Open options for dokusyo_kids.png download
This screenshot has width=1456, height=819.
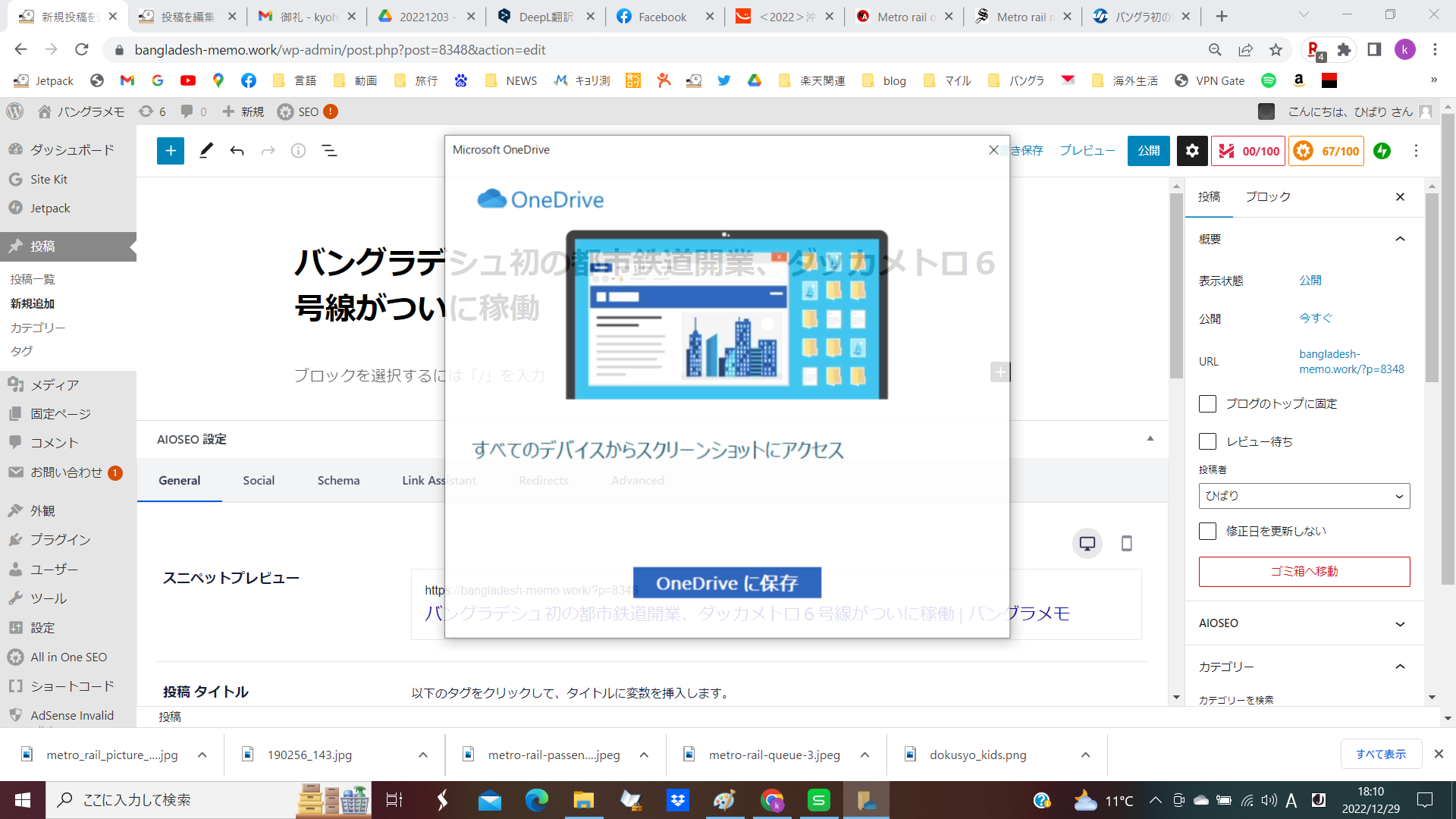(1085, 755)
